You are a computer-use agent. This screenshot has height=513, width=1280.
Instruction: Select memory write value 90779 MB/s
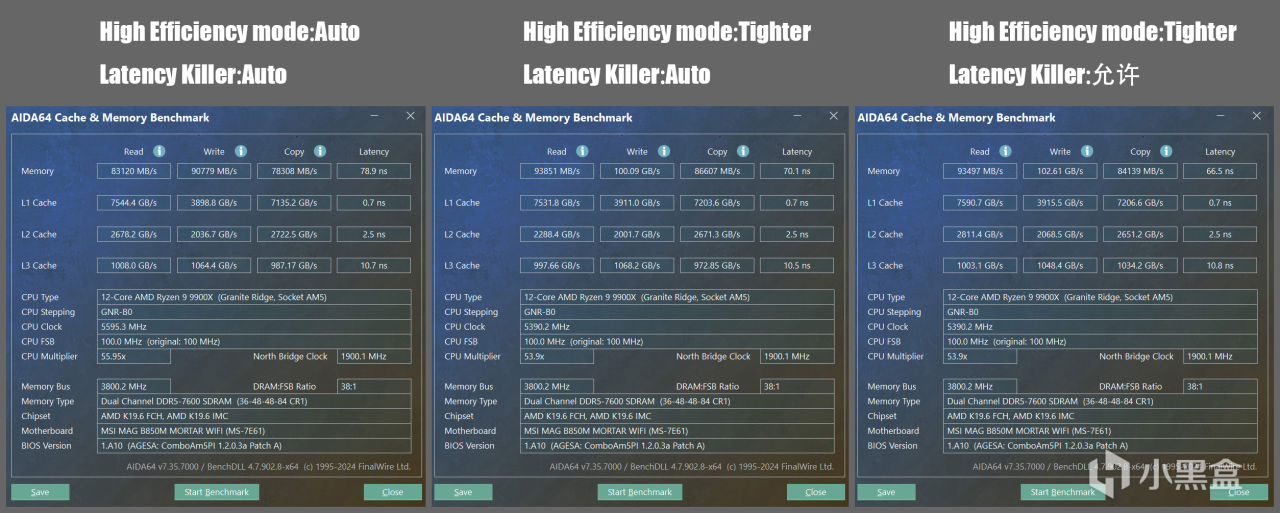[214, 171]
